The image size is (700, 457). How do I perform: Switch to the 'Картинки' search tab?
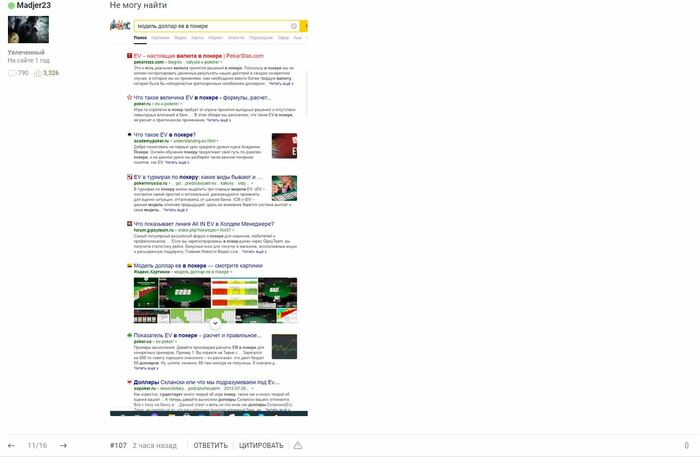(x=160, y=38)
